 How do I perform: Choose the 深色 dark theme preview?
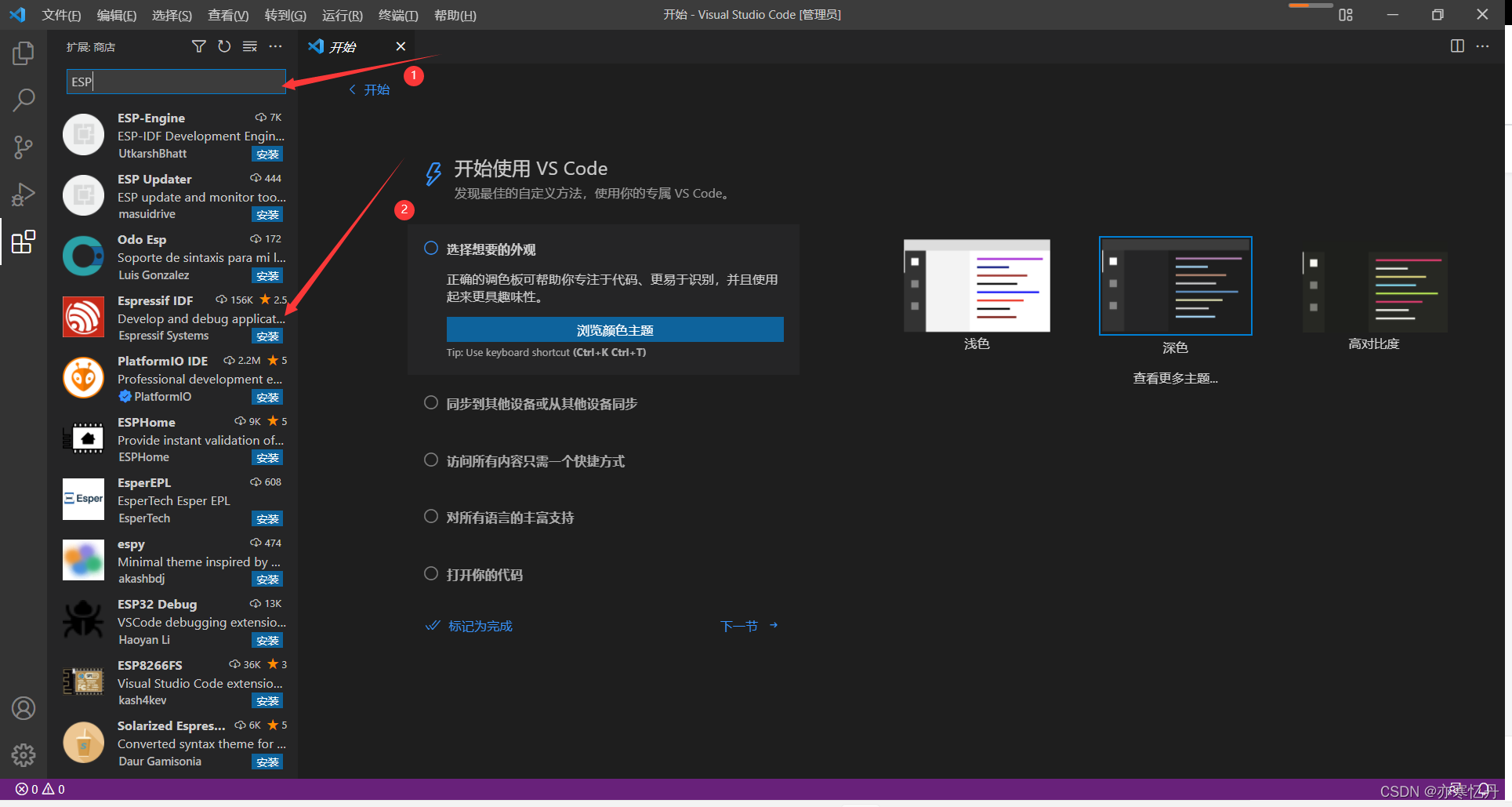coord(1175,285)
